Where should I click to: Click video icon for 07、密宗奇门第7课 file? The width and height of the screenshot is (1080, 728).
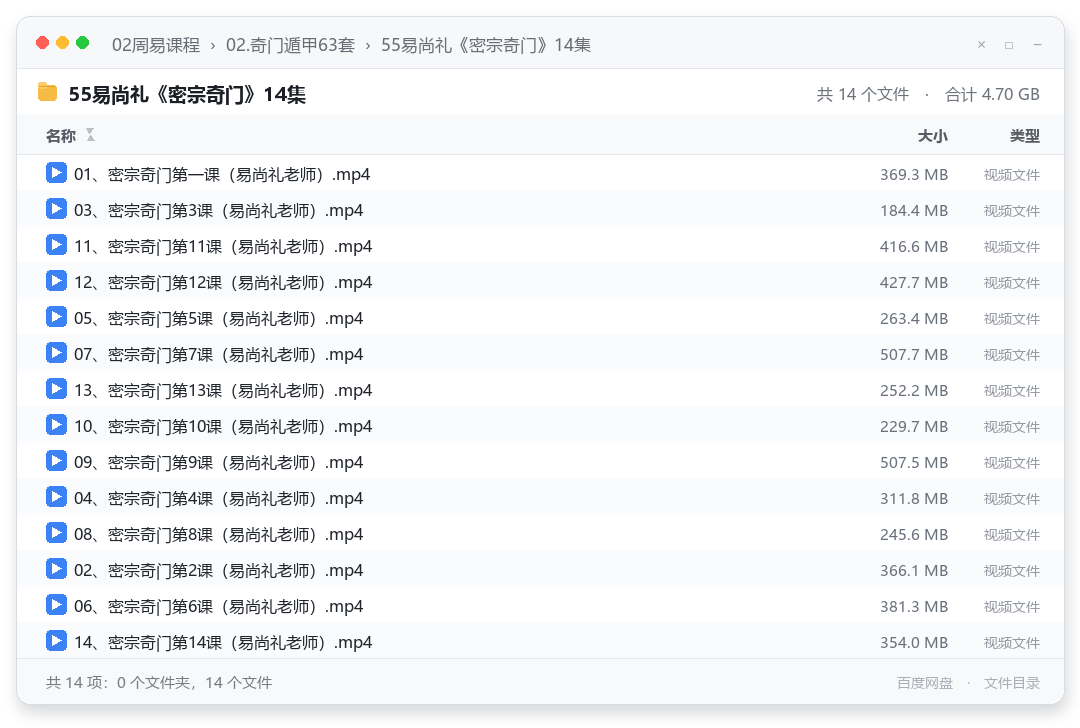[x=56, y=353]
